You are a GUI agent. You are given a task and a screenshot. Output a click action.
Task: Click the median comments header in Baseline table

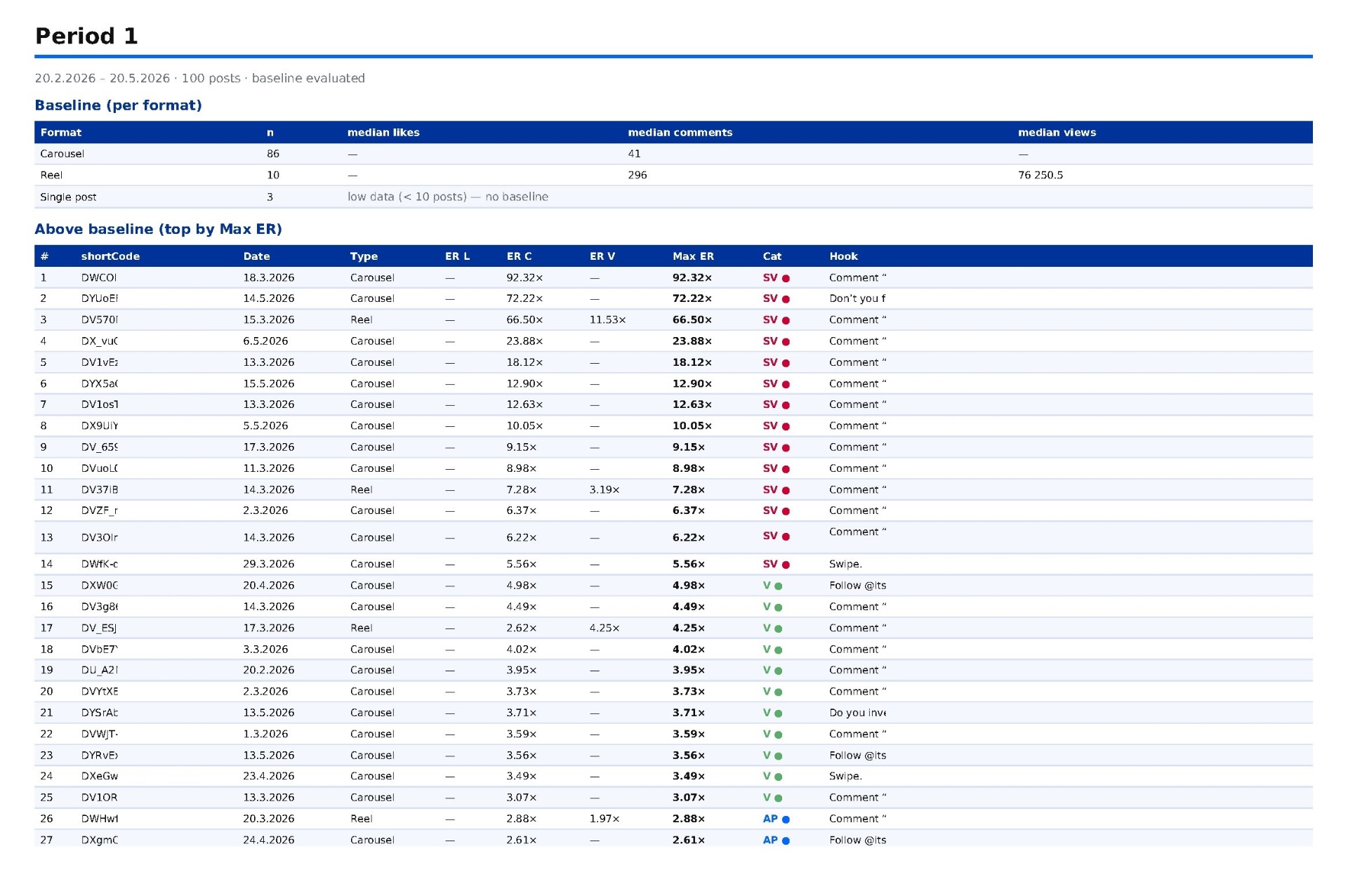(x=680, y=132)
